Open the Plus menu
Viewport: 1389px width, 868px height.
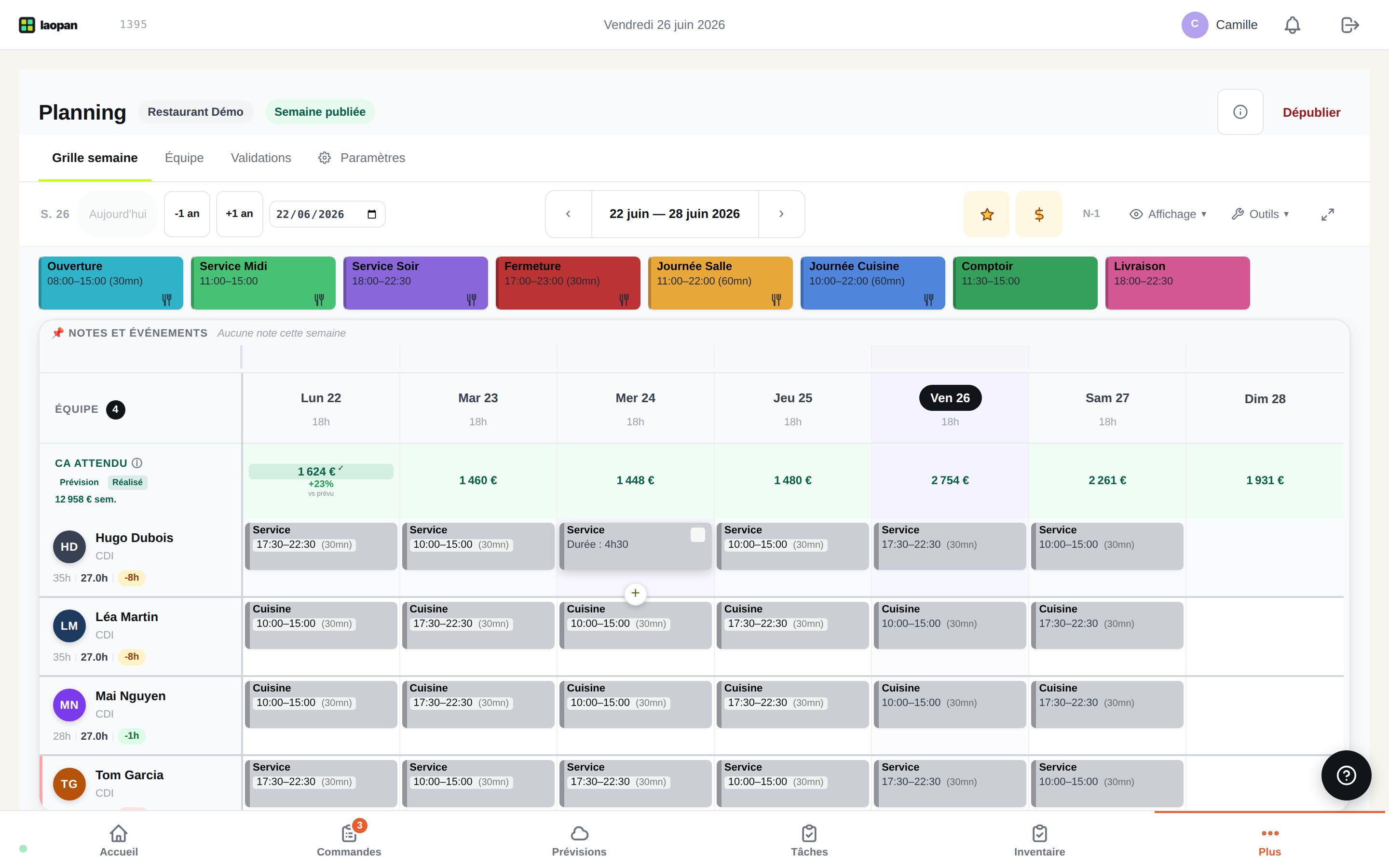click(1269, 841)
